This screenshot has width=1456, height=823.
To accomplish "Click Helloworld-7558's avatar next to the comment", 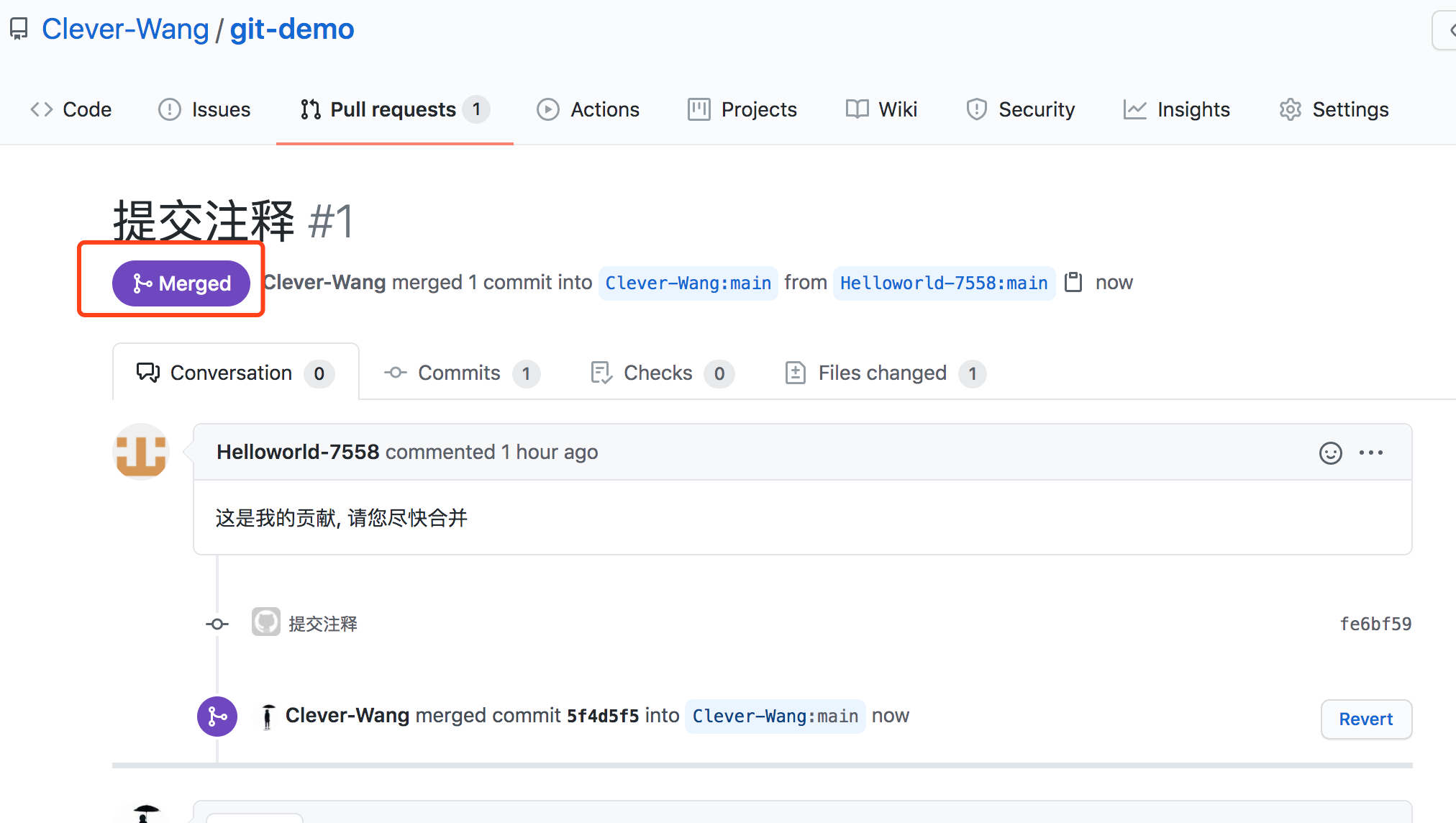I will tap(141, 452).
